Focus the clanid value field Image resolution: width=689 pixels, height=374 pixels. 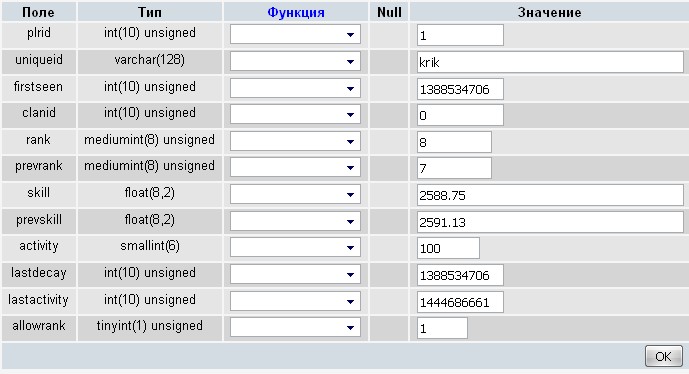(x=460, y=115)
